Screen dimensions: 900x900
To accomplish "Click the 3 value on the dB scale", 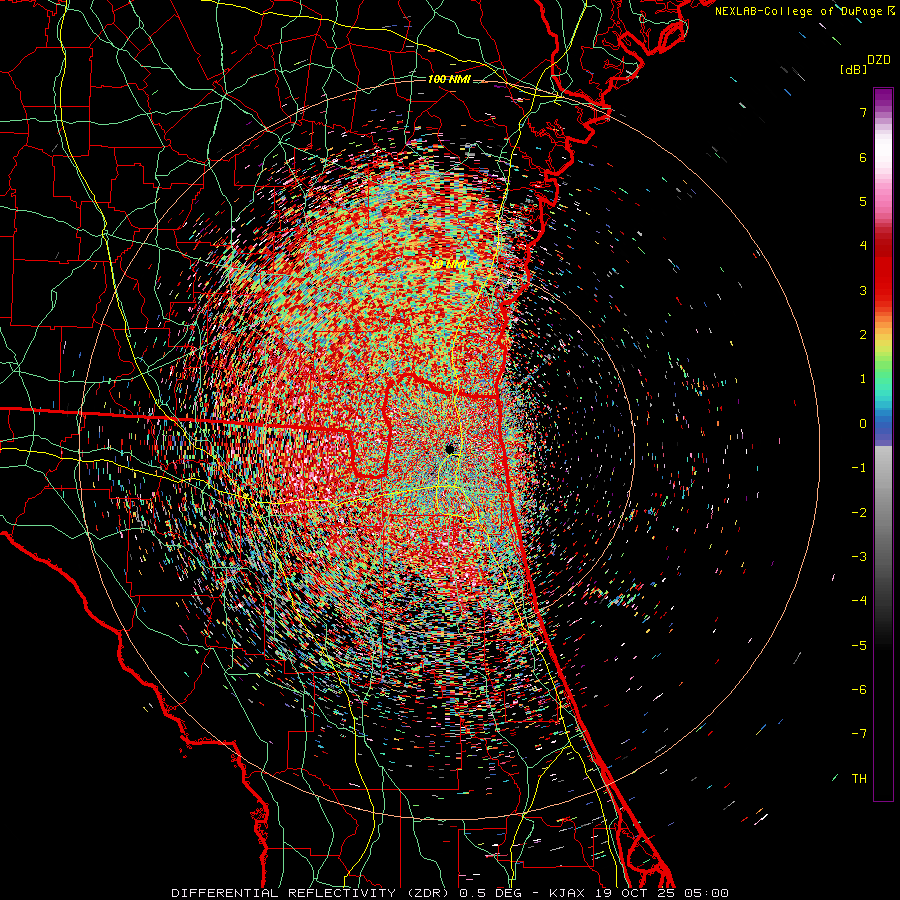I will 863,290.
